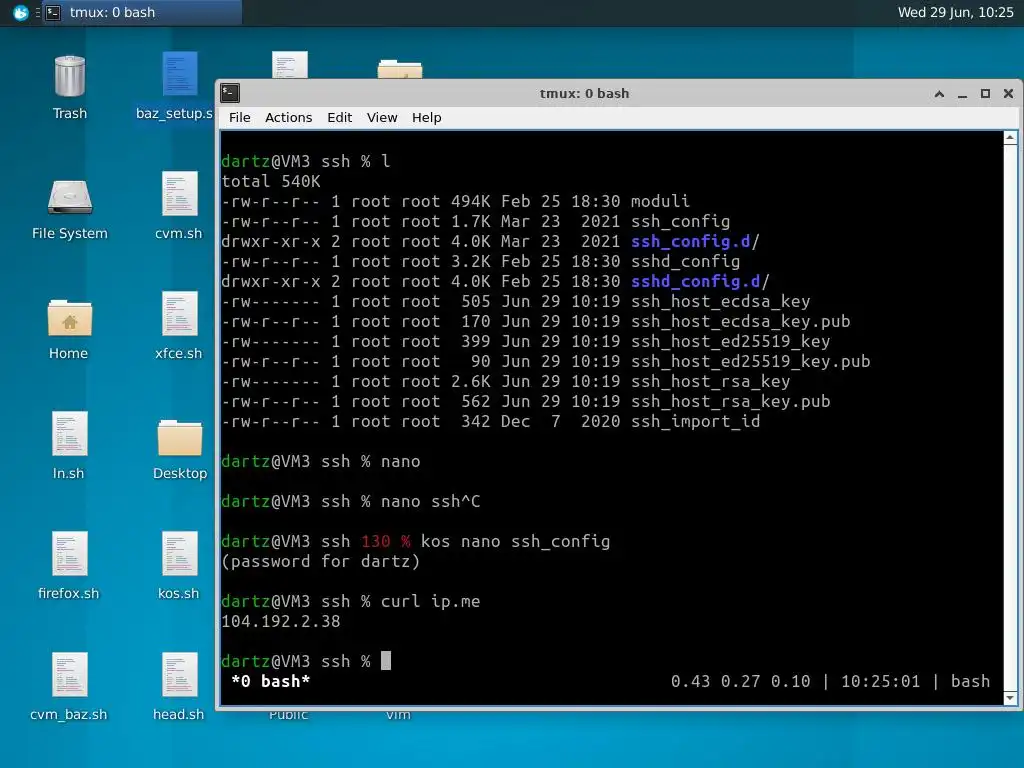Image resolution: width=1024 pixels, height=768 pixels.
Task: Select the partially hidden folder icon behind terminal
Action: [x=400, y=69]
